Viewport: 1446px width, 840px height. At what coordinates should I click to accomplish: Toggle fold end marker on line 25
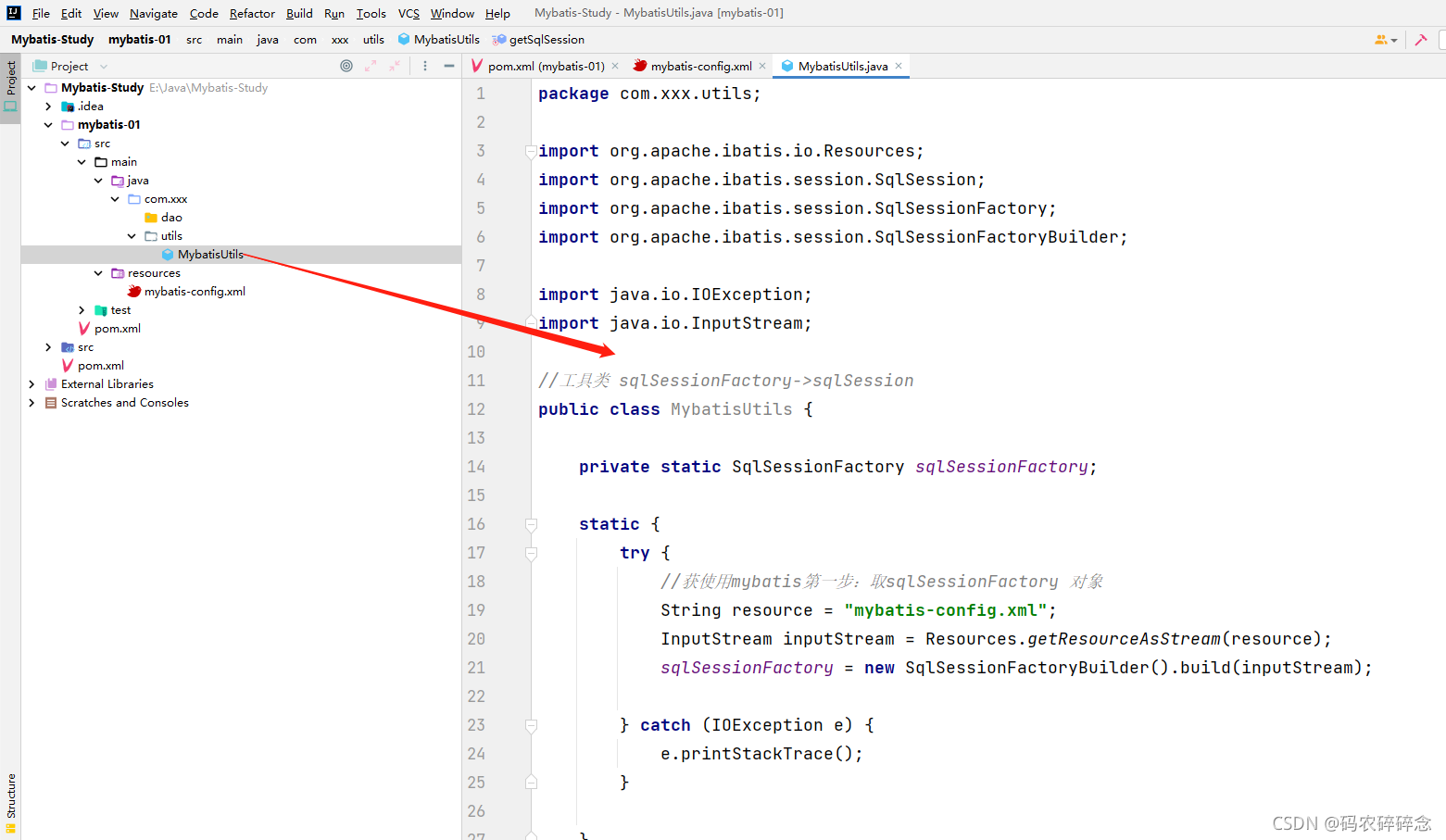531,783
